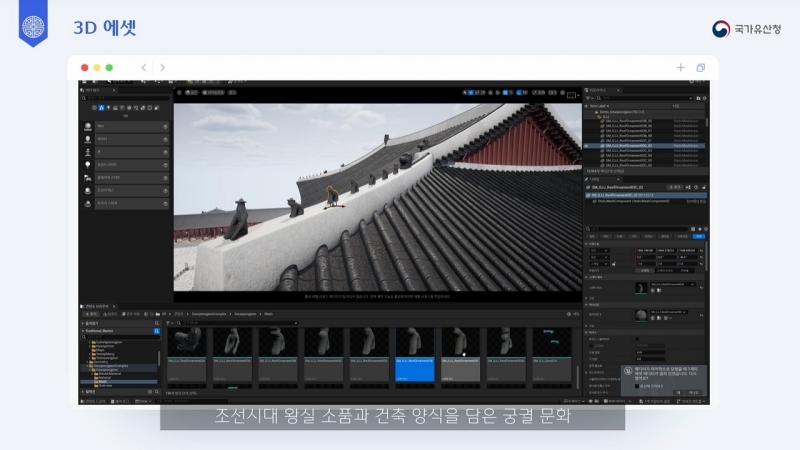Reset static mesh to default arrow icon

(x=702, y=287)
